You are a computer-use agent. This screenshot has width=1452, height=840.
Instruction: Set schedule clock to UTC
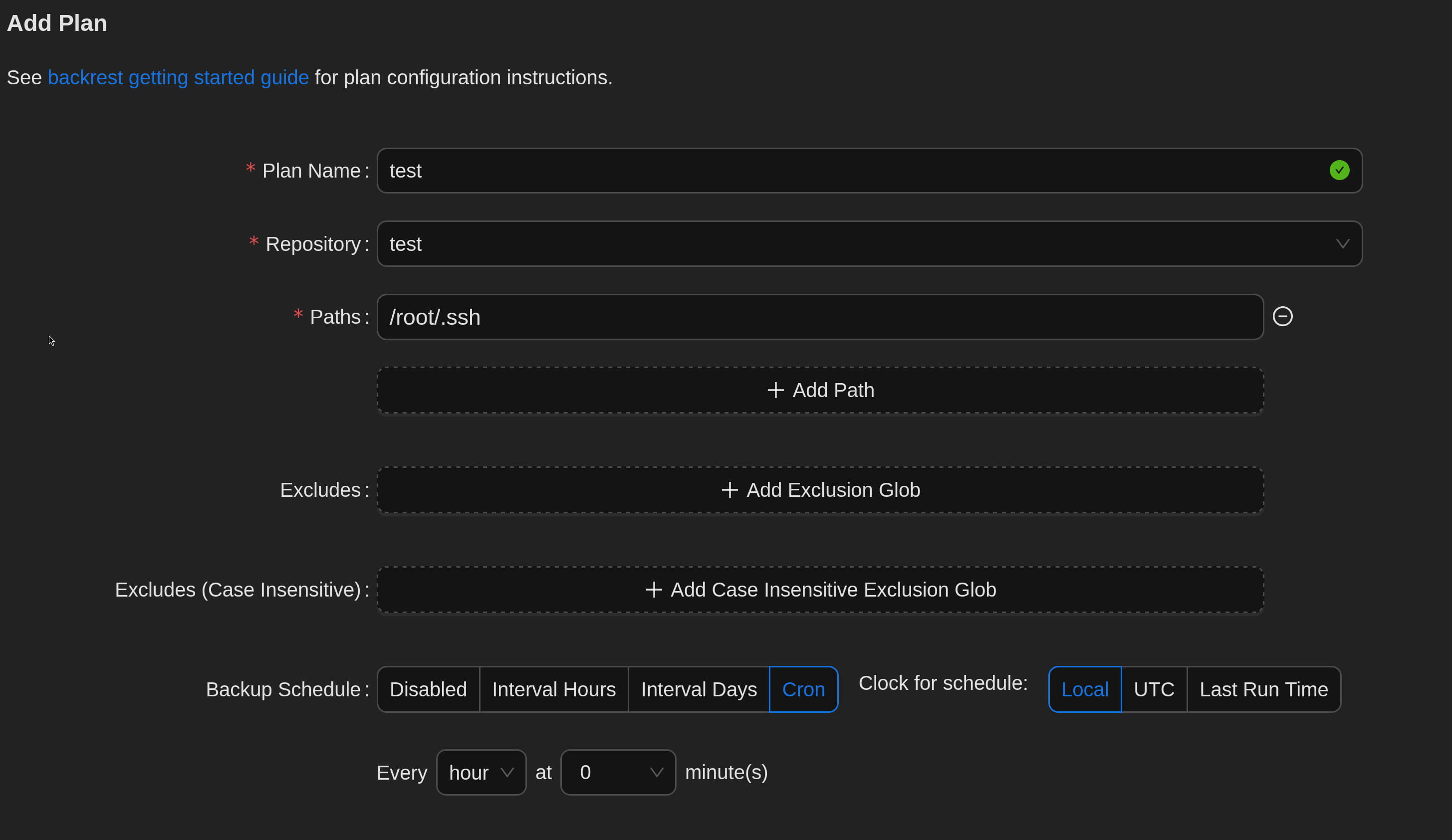coord(1154,689)
